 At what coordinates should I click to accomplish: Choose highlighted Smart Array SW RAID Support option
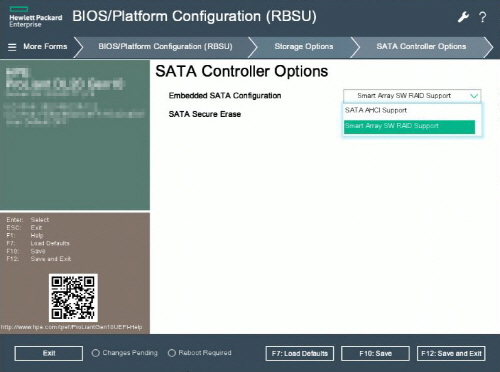pyautogui.click(x=410, y=127)
